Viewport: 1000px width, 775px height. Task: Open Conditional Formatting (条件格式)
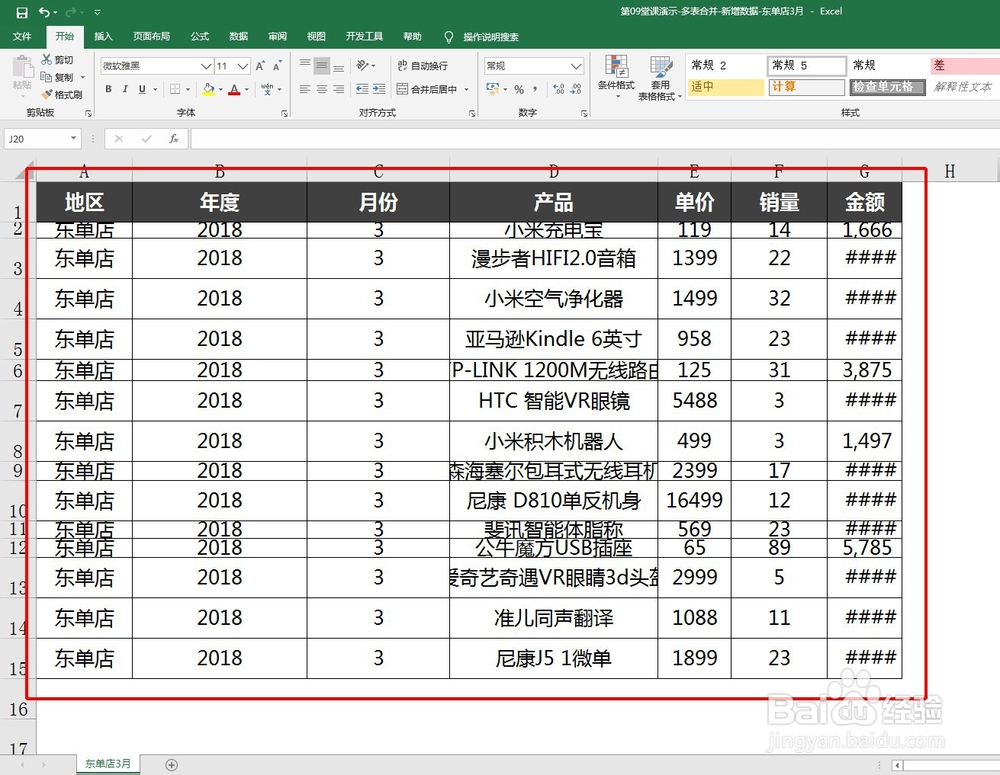(x=616, y=77)
